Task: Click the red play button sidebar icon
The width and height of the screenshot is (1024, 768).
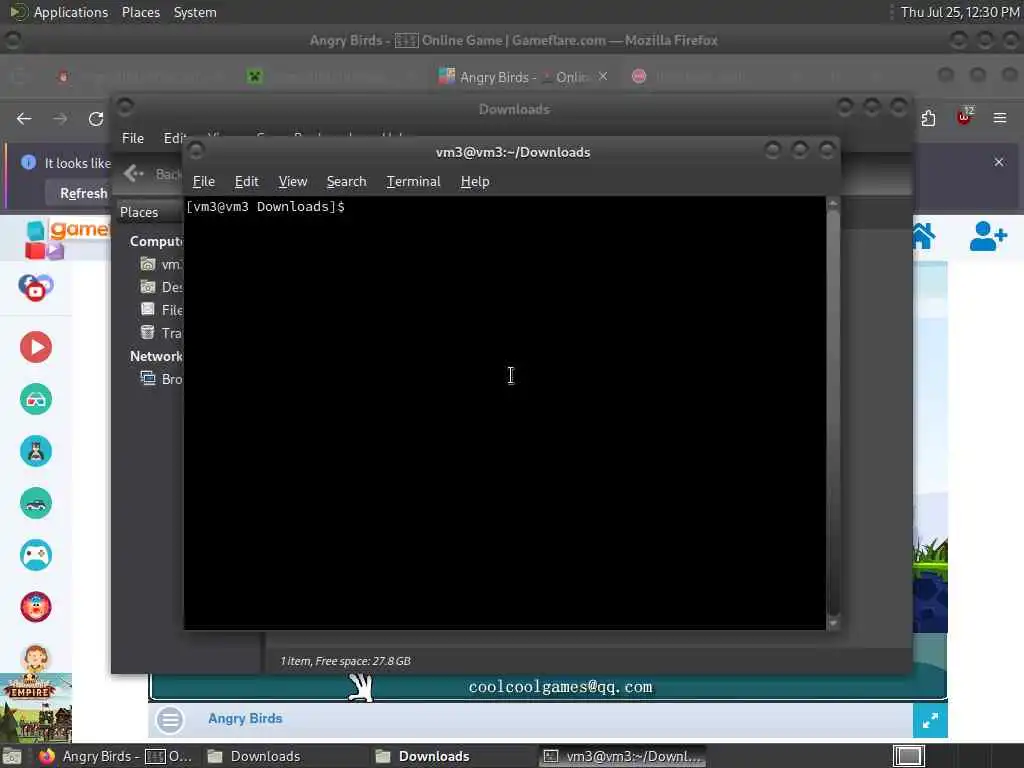Action: (36, 347)
